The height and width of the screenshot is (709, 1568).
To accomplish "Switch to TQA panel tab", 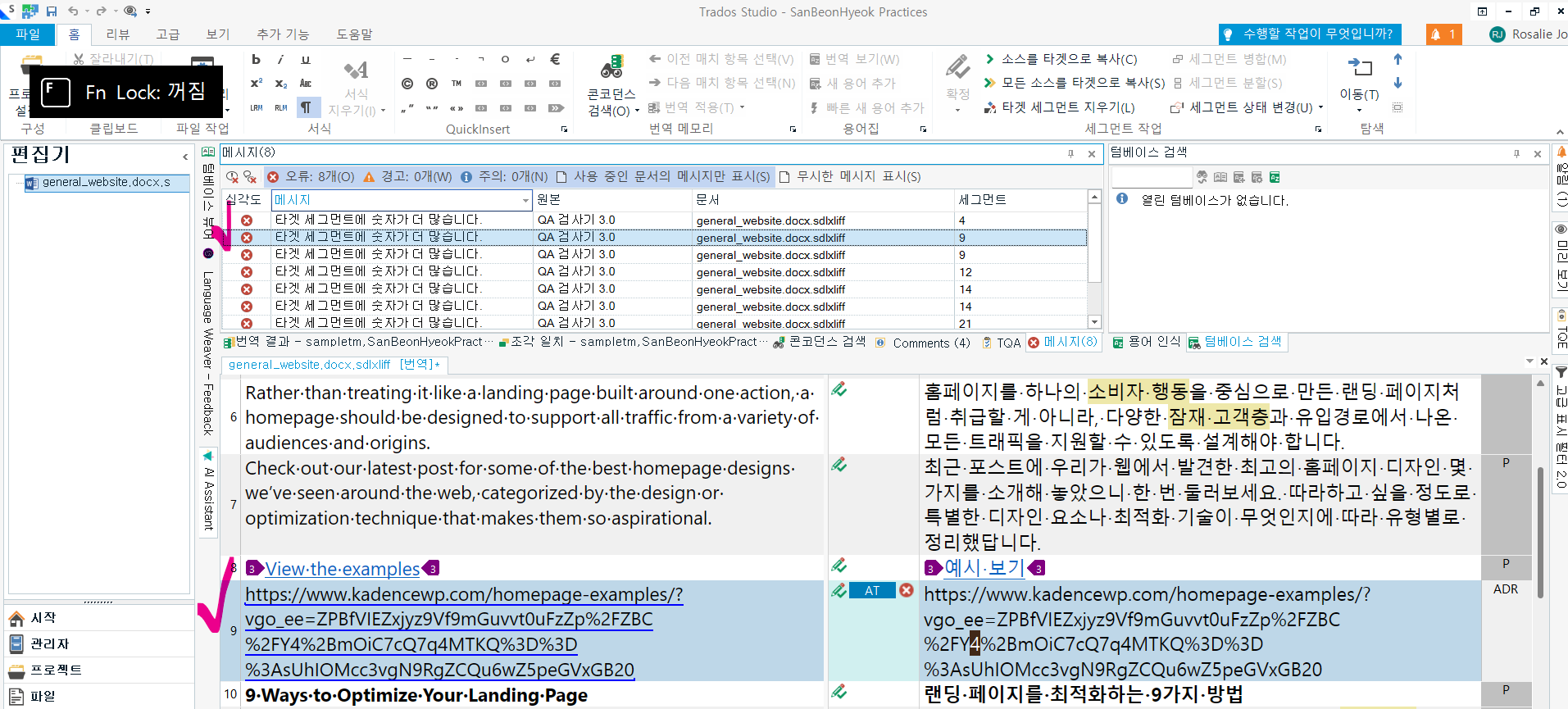I will pos(1002,343).
